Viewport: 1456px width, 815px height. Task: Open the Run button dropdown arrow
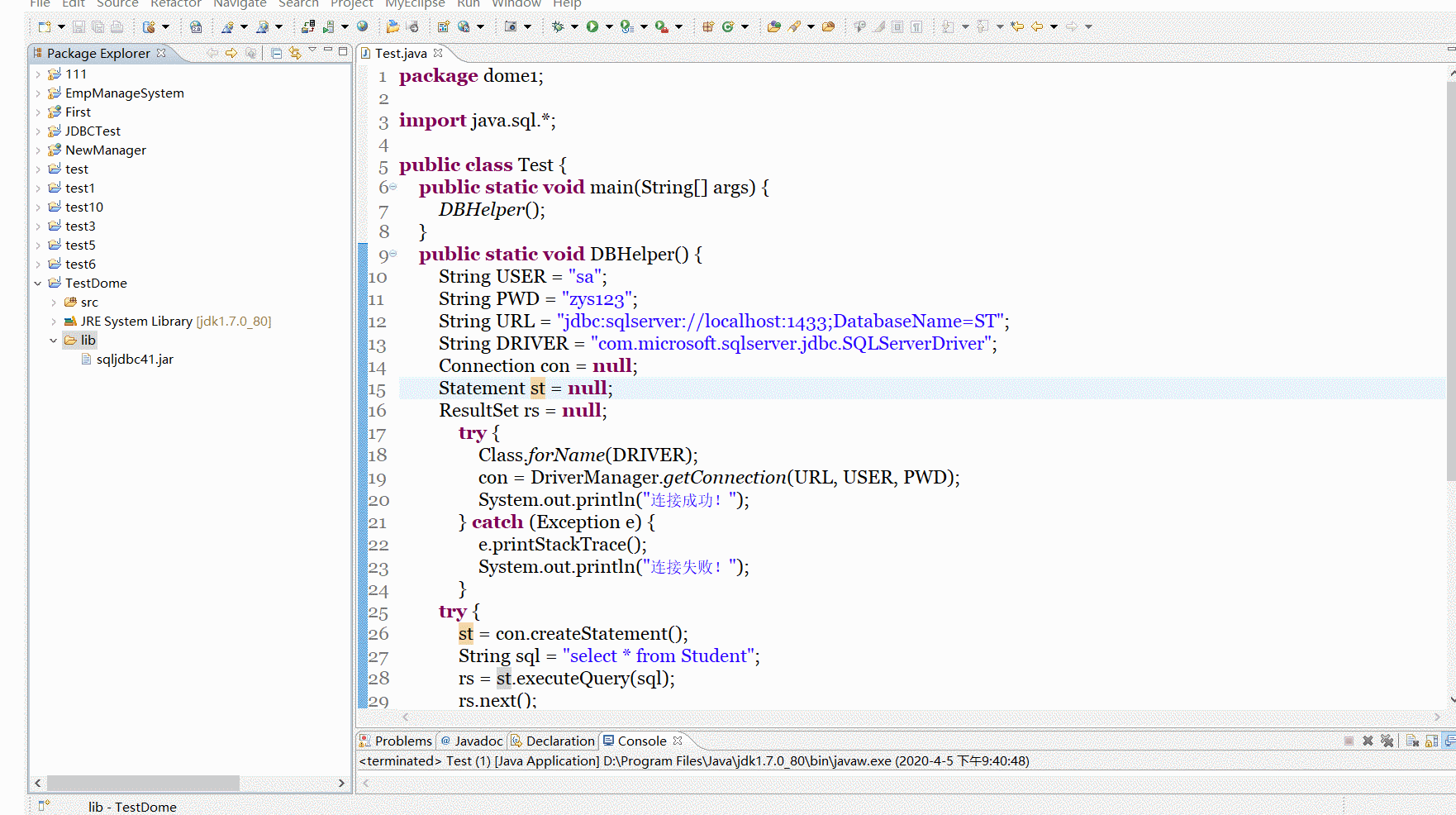(x=609, y=26)
